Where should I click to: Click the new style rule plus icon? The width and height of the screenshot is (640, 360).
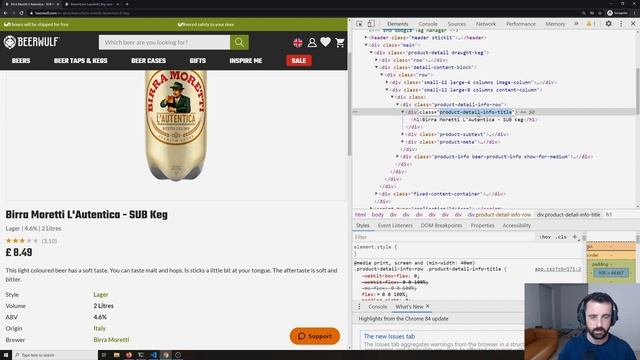coord(575,237)
